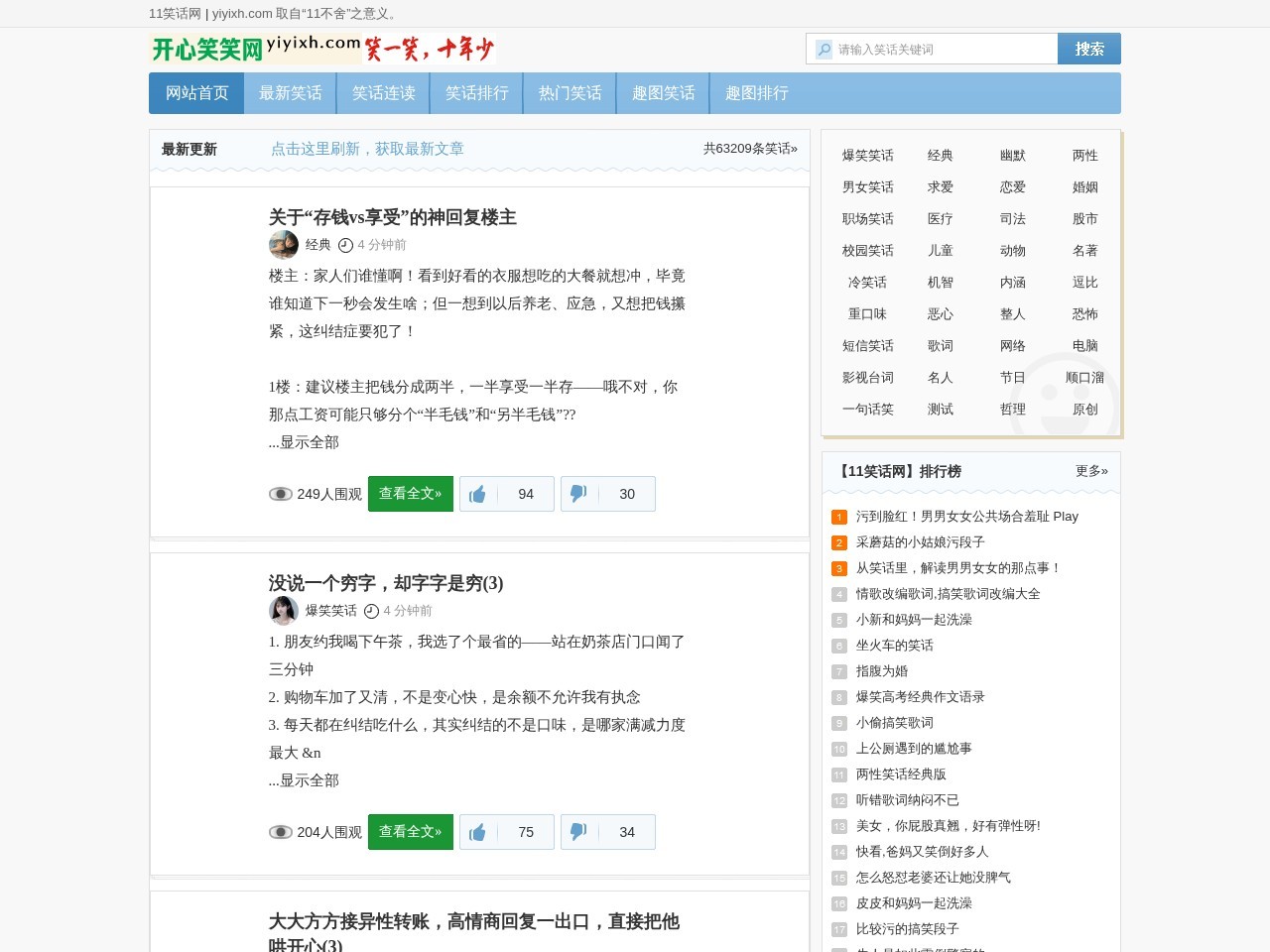
Task: Click the thumbs down icon showing 34
Action: [x=578, y=832]
